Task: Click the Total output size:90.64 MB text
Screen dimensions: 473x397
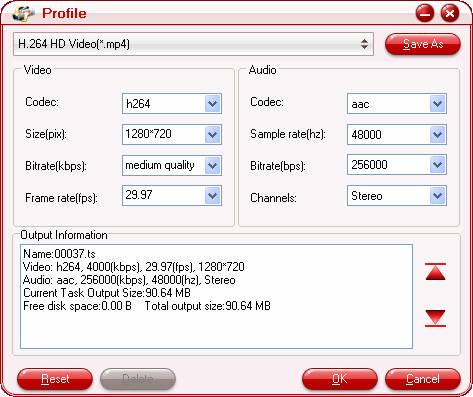Action: [207, 306]
